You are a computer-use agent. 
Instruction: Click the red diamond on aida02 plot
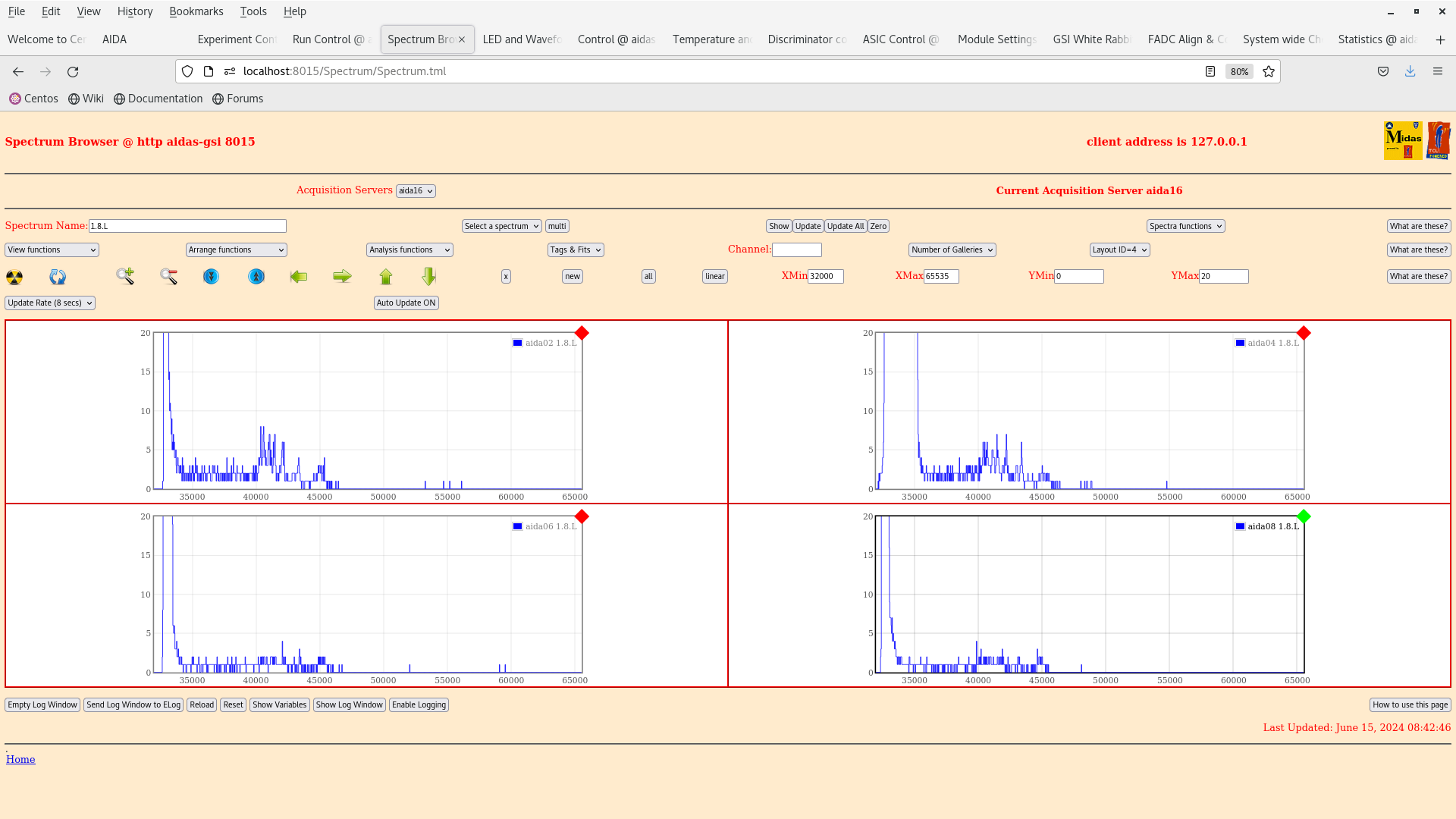tap(582, 333)
